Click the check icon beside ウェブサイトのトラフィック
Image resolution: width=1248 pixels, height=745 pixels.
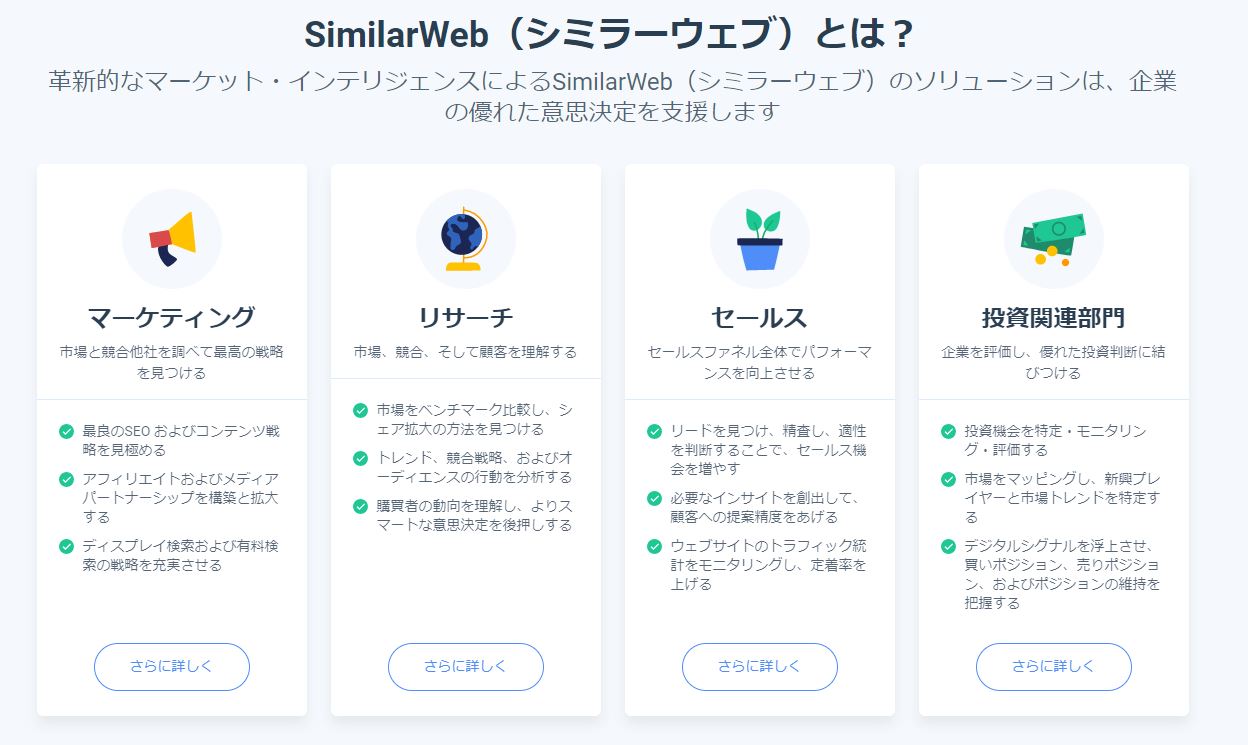coord(654,546)
